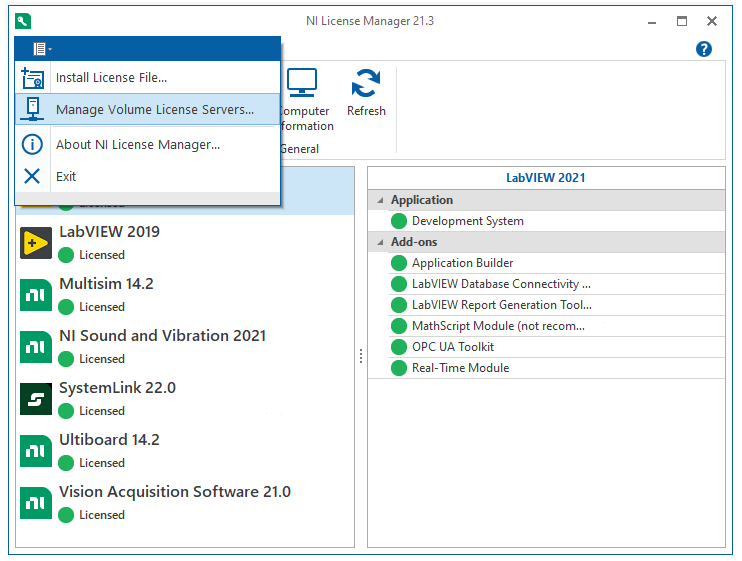The width and height of the screenshot is (742, 561).
Task: Choose Manage Volume License Servers menu entry
Action: 154,109
